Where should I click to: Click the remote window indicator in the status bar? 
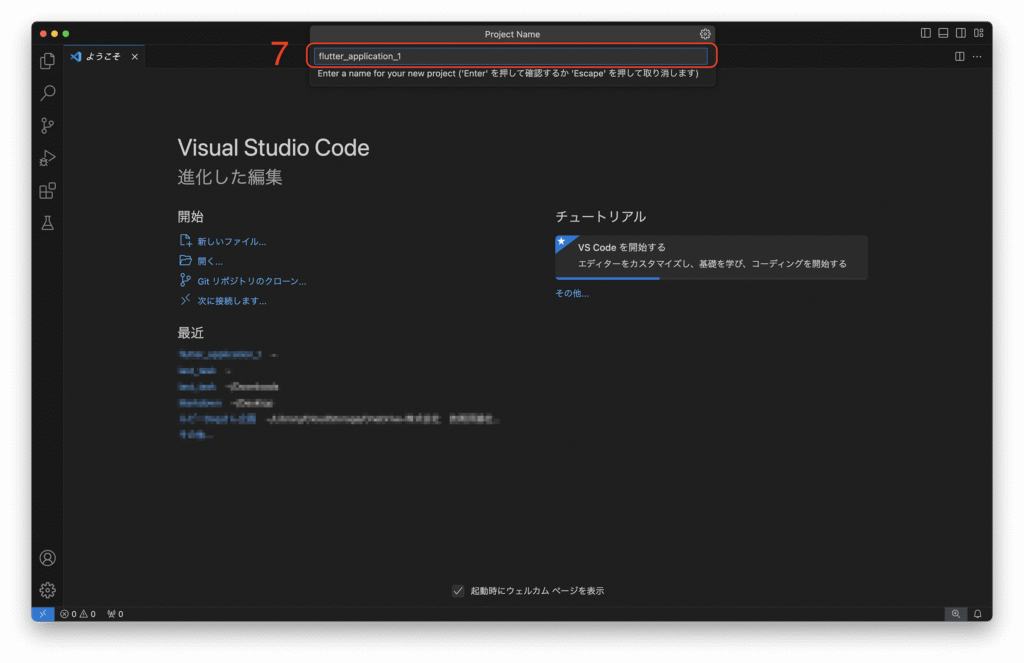pyautogui.click(x=43, y=614)
